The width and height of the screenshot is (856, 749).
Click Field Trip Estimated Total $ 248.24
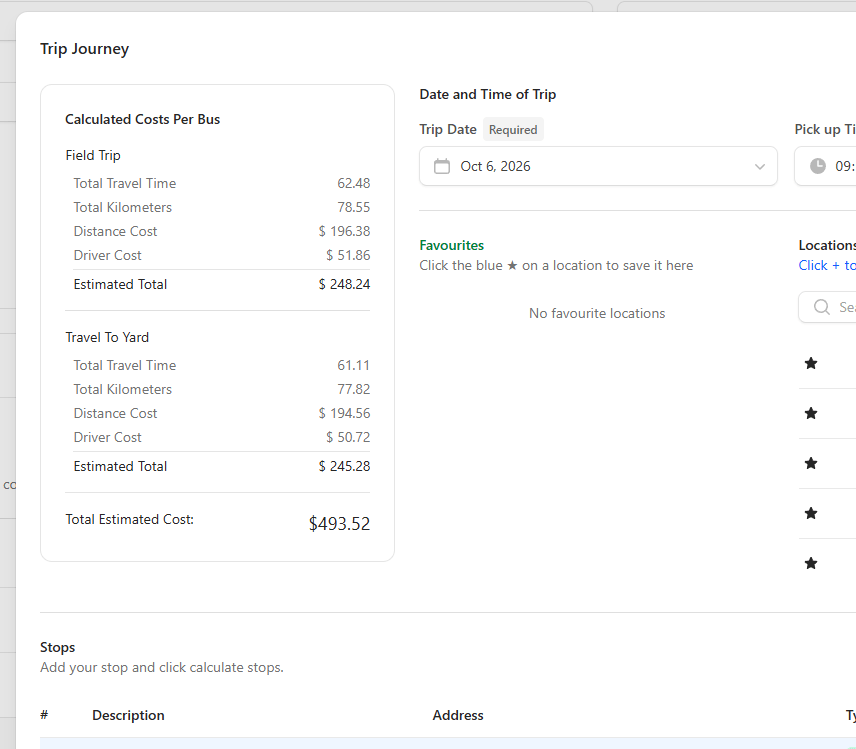[344, 284]
